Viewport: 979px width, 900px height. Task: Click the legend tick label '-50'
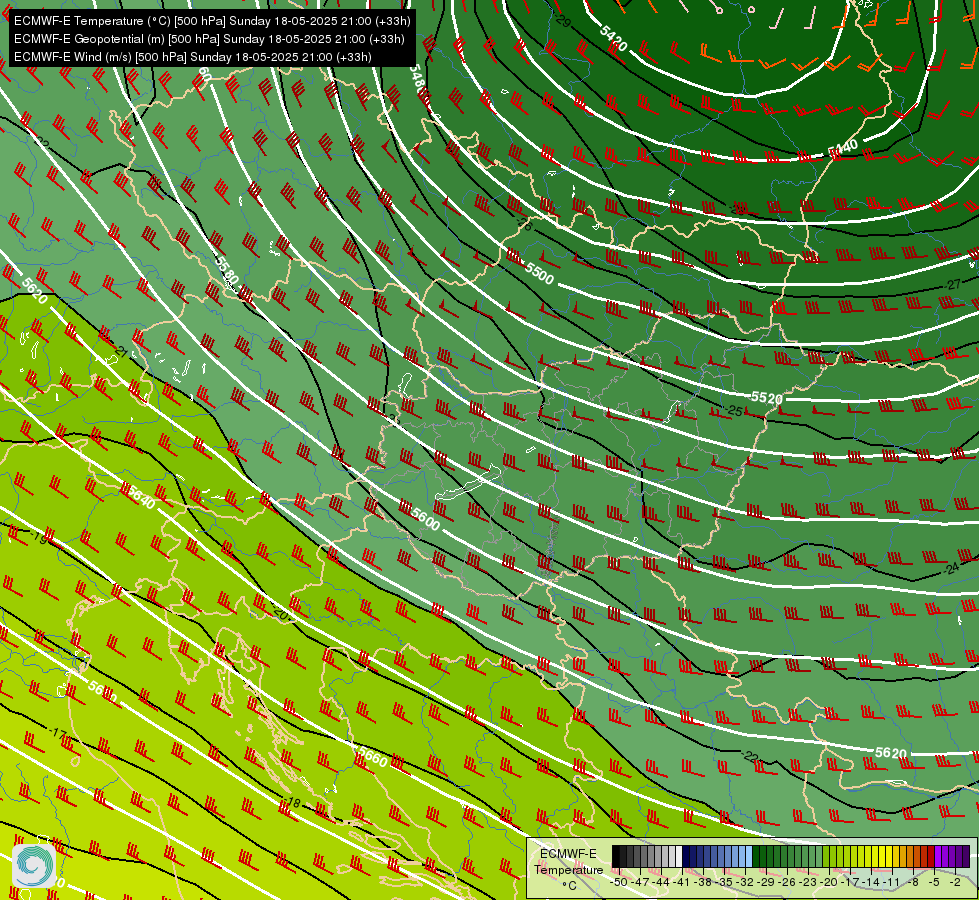[x=619, y=882]
